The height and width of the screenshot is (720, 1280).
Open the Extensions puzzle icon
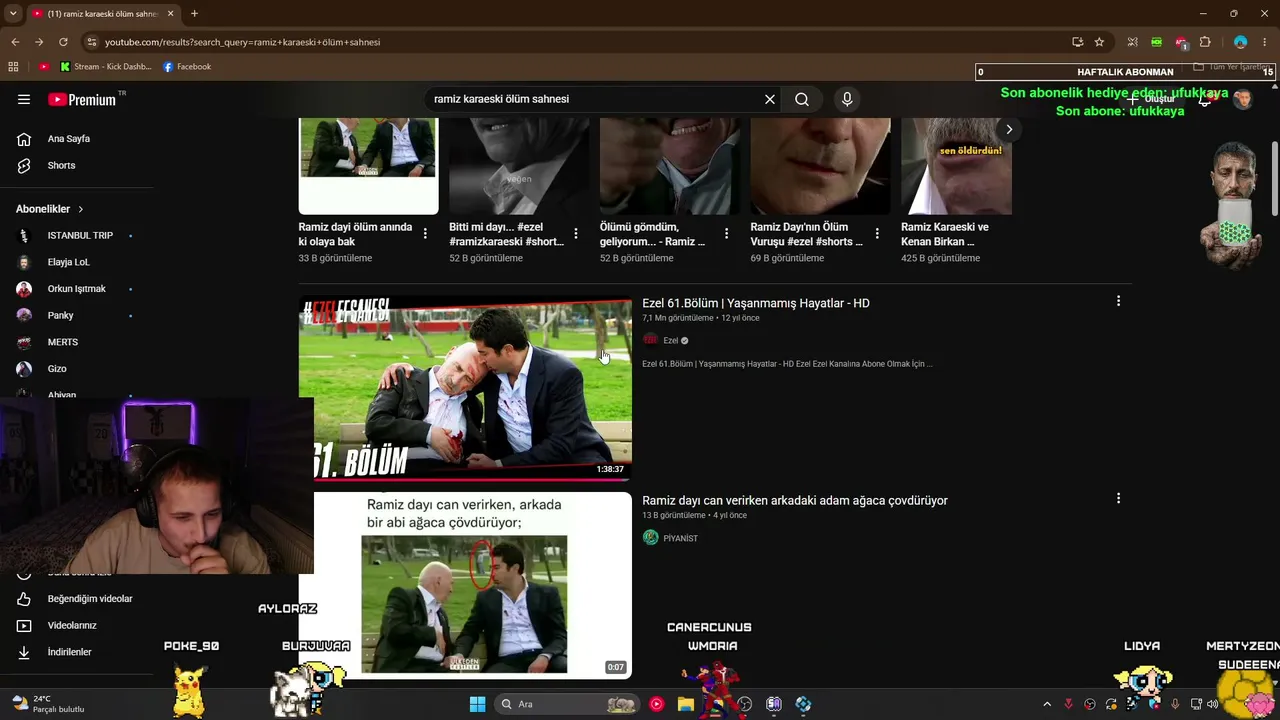click(x=1205, y=42)
